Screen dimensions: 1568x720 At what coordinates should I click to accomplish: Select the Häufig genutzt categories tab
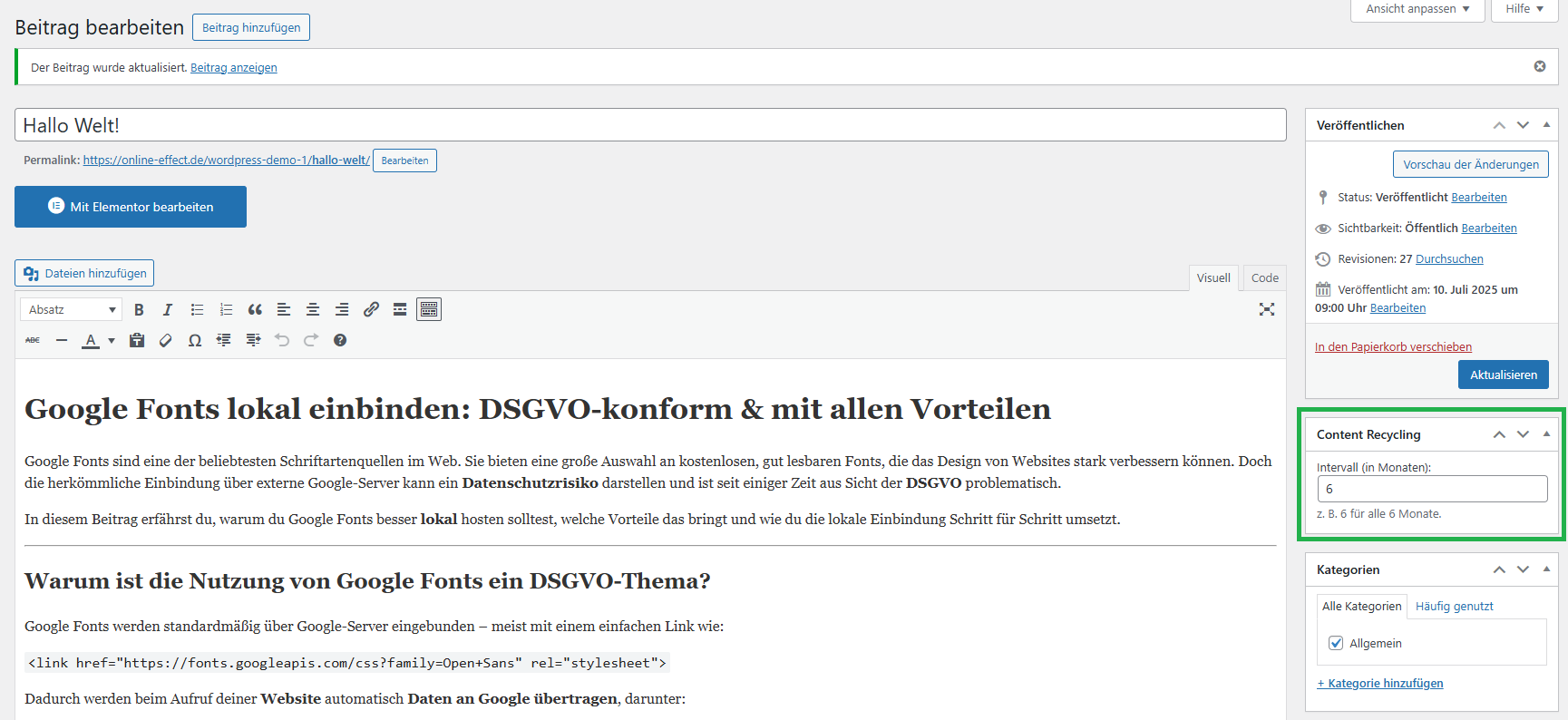pyautogui.click(x=1454, y=606)
